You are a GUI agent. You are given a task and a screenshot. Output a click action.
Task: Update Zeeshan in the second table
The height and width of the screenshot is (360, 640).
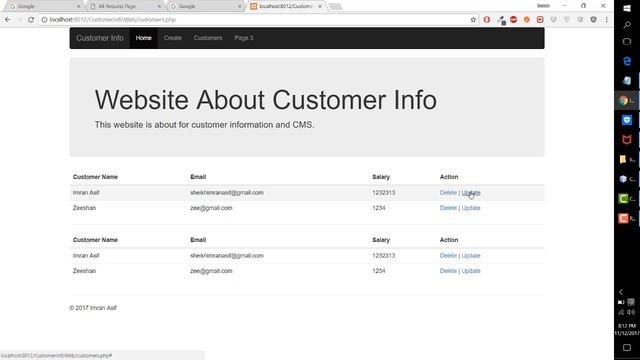coord(471,271)
